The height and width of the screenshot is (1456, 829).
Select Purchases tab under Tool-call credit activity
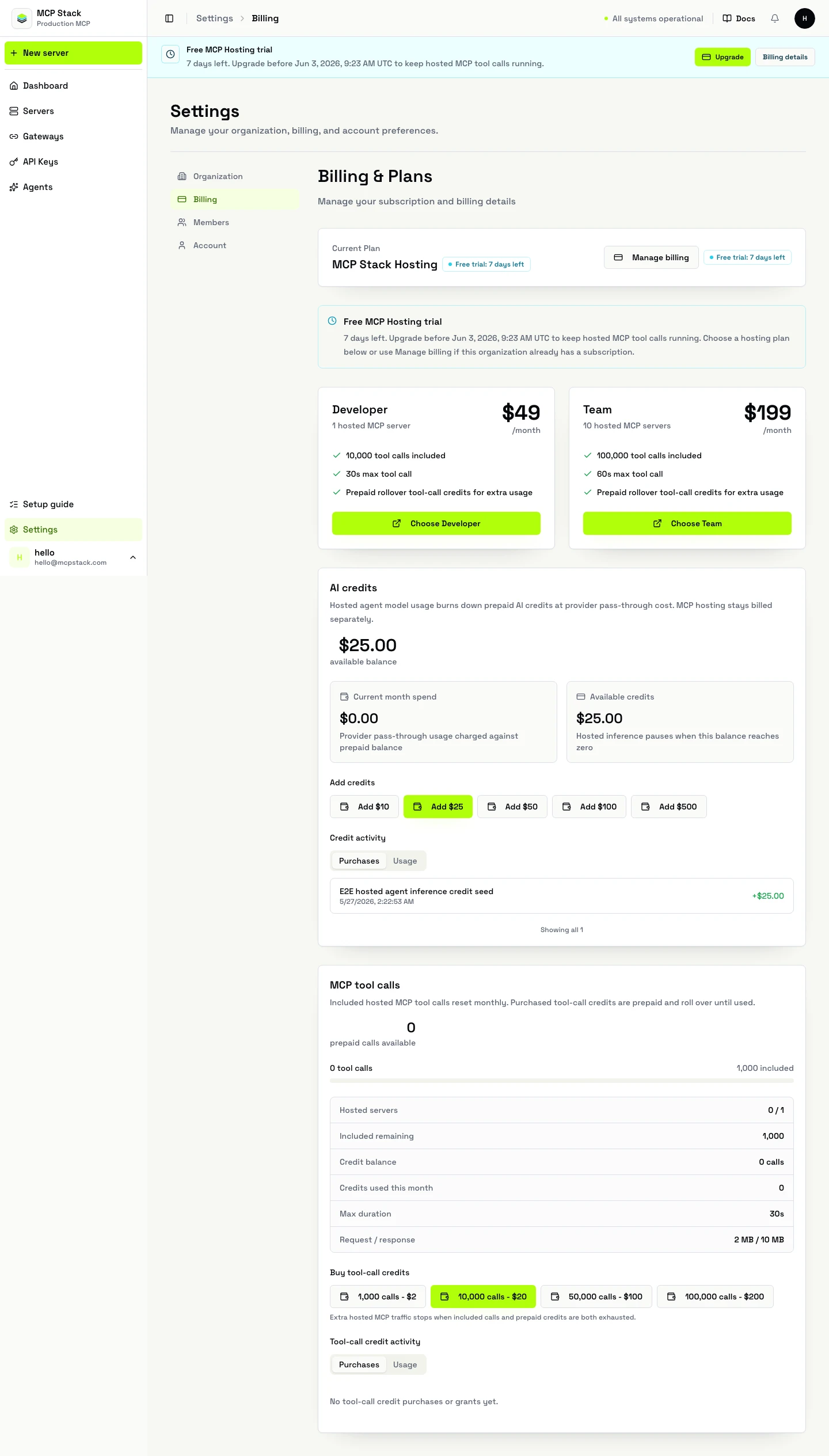click(x=359, y=1364)
